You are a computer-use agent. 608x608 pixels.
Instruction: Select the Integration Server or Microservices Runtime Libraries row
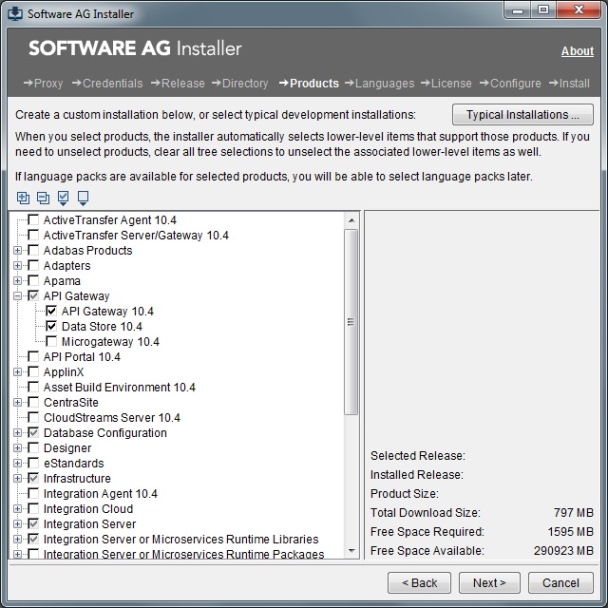(x=181, y=539)
